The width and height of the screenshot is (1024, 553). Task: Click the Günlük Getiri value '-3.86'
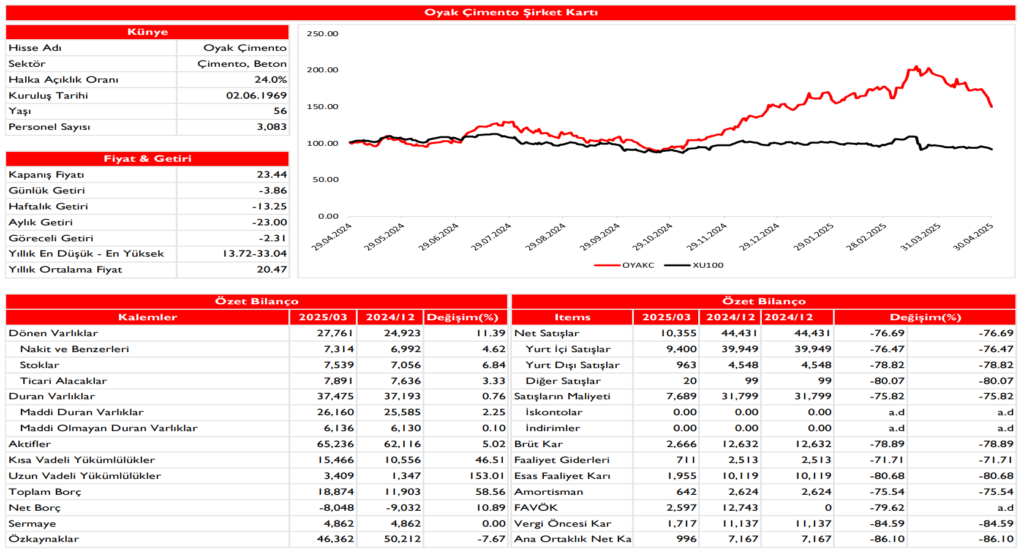click(272, 191)
